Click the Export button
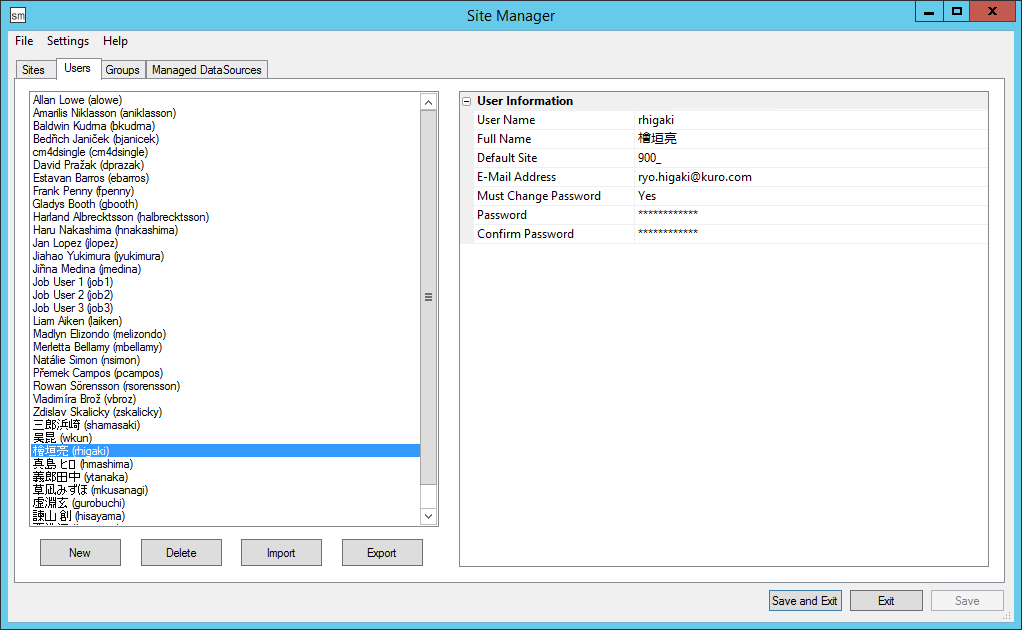Viewport: 1022px width, 630px height. (382, 553)
